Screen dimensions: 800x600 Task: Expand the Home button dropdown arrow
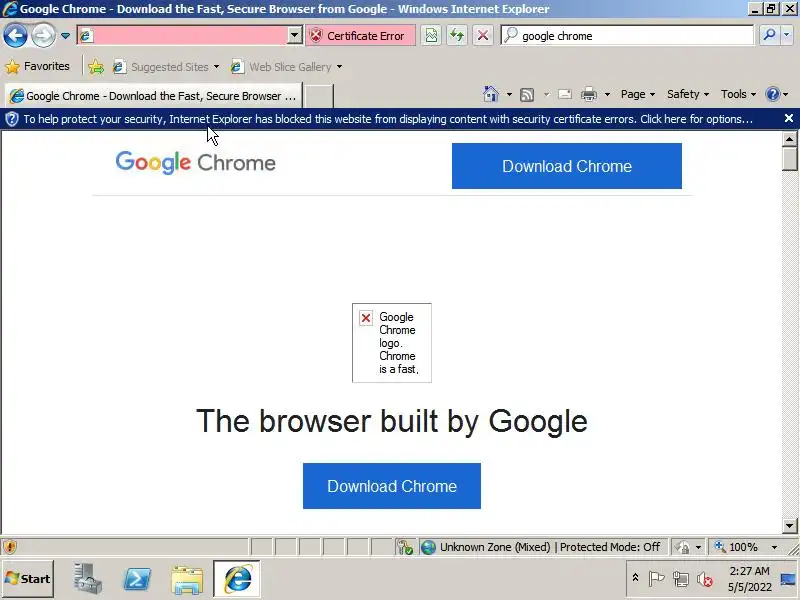(x=509, y=94)
